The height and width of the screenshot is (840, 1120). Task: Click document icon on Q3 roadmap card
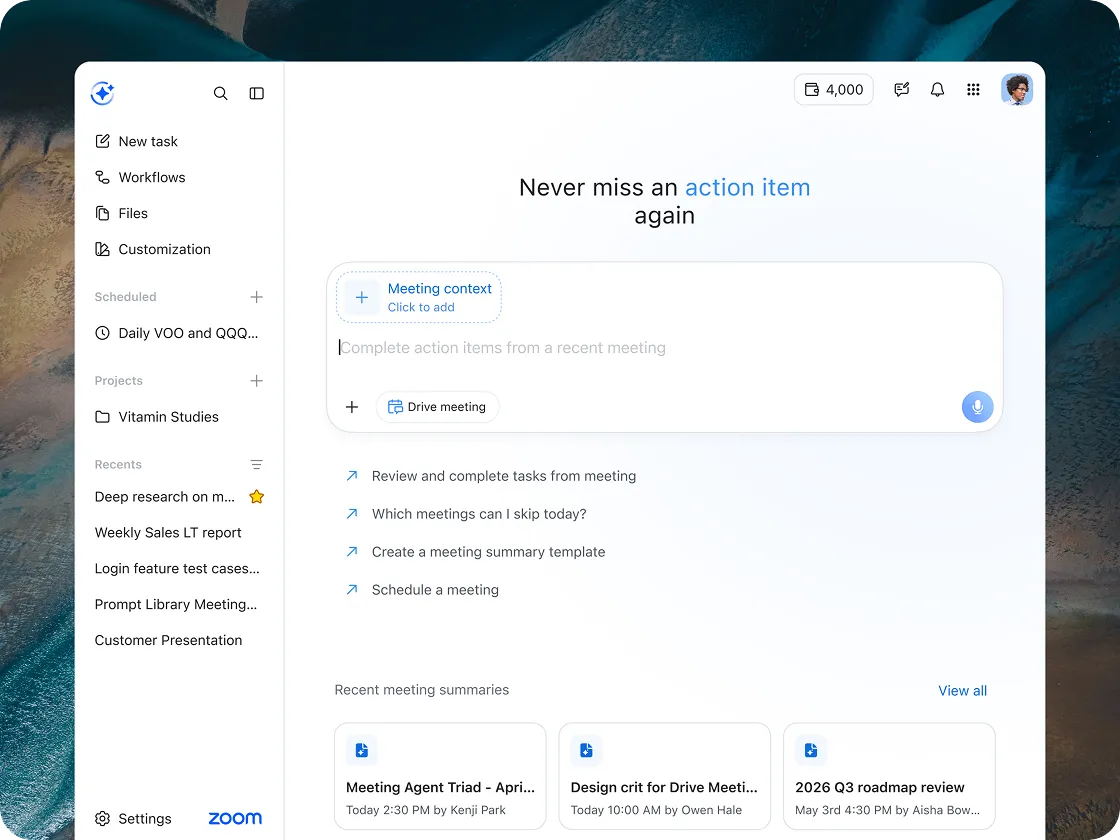pos(811,750)
